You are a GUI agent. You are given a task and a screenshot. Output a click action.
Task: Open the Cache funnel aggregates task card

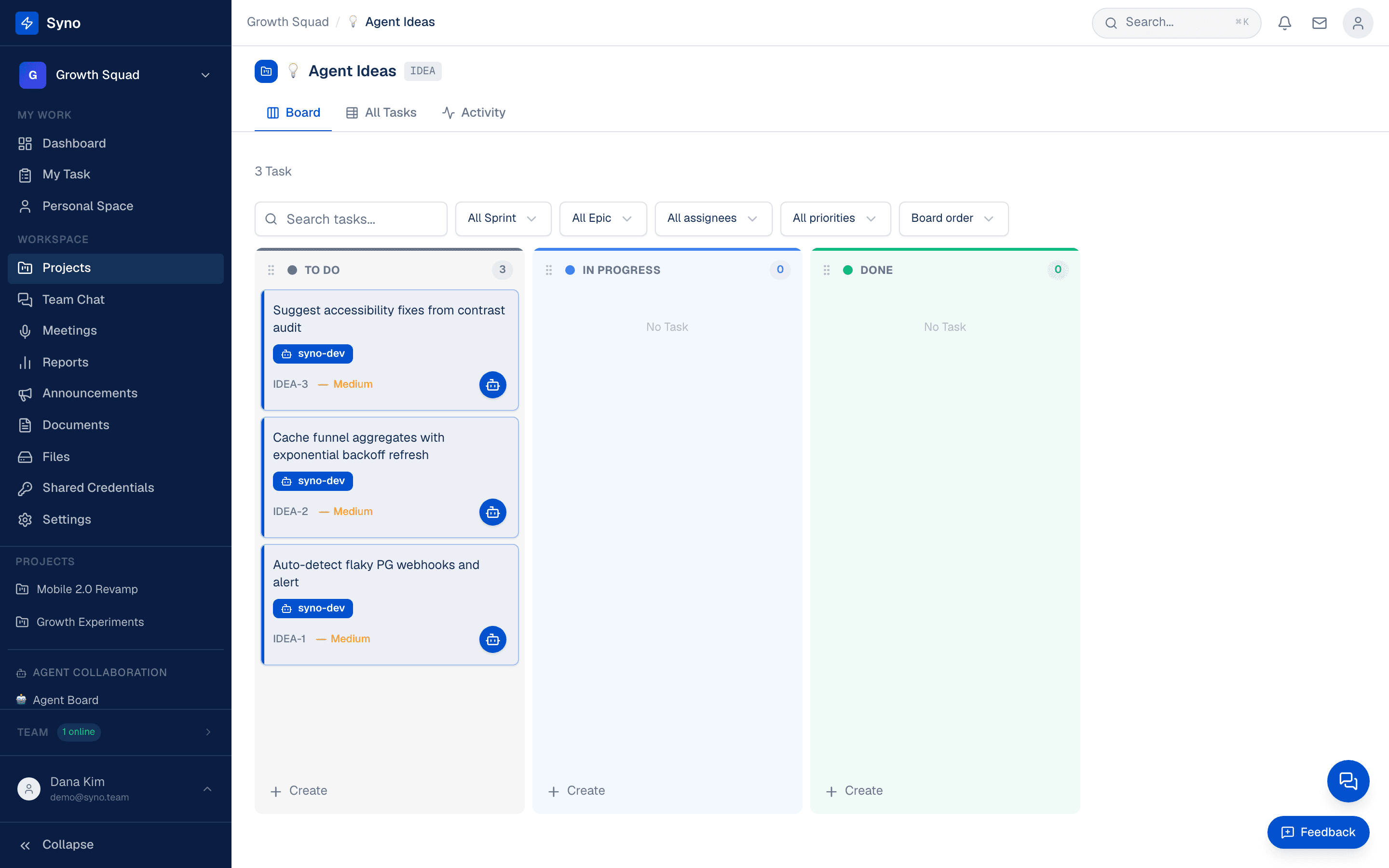pos(390,477)
